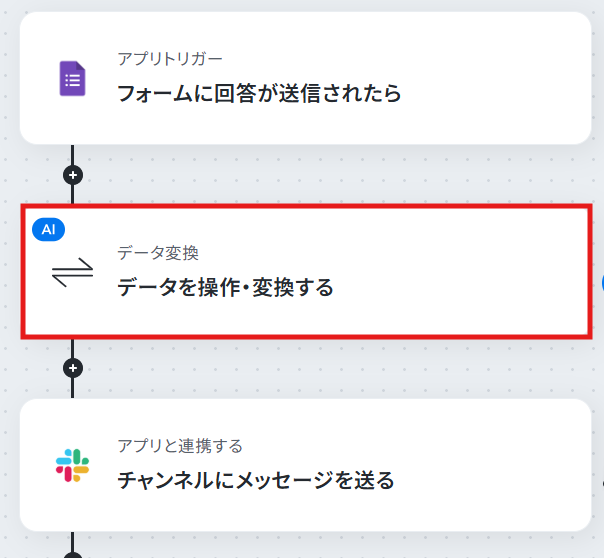Open the データを操作・変換する step
Viewport: 604px width, 558px height.
point(225,287)
